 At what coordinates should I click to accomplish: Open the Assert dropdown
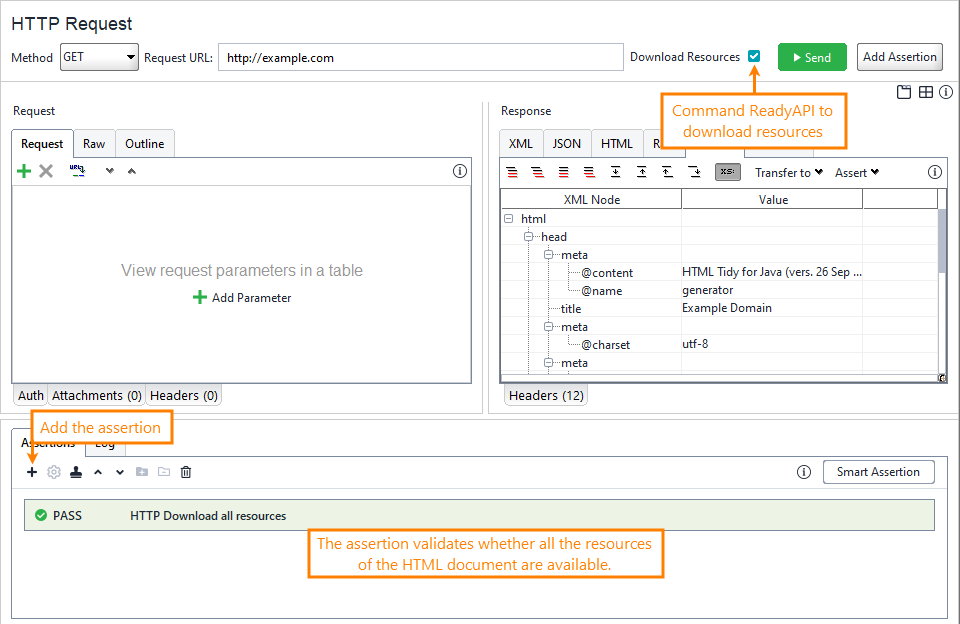click(x=856, y=172)
